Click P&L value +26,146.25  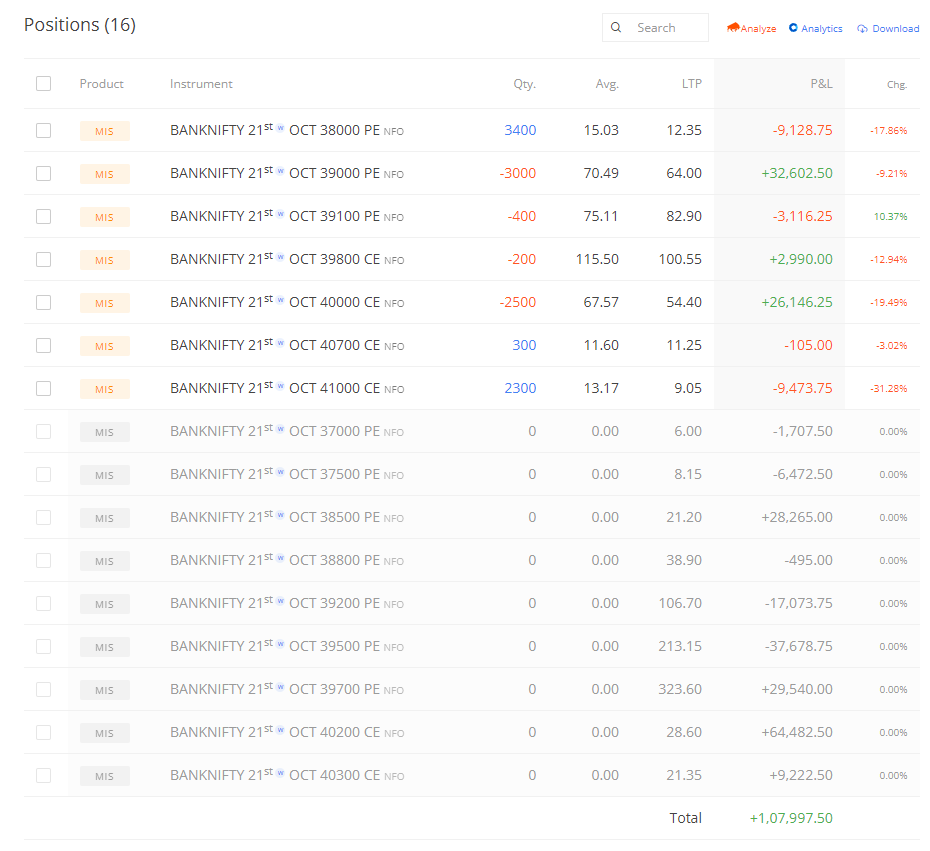tap(797, 302)
